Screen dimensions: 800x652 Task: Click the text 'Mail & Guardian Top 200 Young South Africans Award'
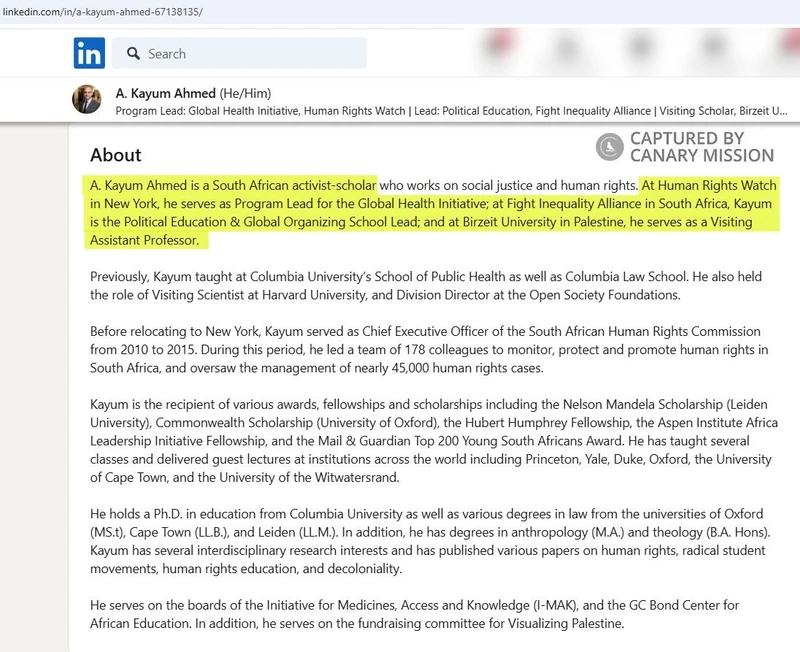[471, 441]
